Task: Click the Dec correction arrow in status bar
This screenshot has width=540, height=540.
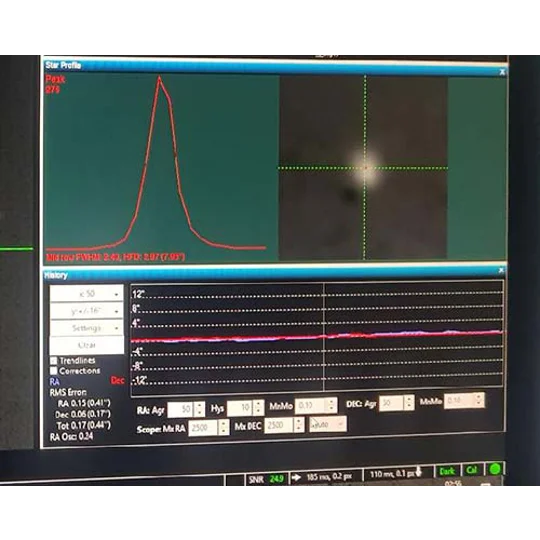Action: (x=419, y=472)
